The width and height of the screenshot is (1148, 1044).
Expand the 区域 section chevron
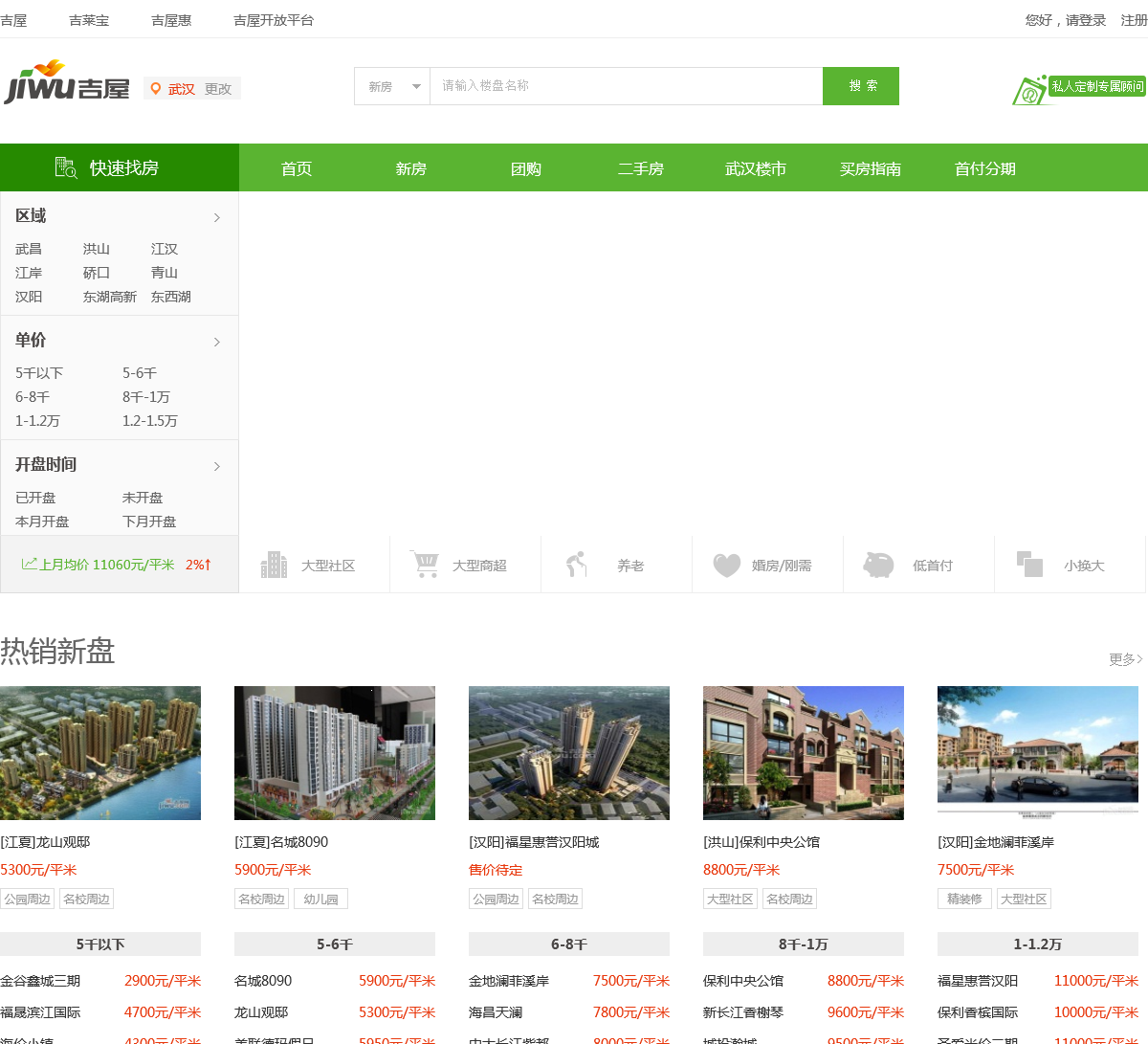click(x=217, y=217)
